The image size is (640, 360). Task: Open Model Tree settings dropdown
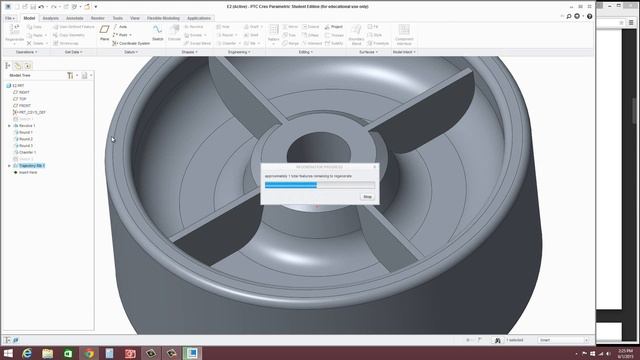pyautogui.click(x=72, y=76)
